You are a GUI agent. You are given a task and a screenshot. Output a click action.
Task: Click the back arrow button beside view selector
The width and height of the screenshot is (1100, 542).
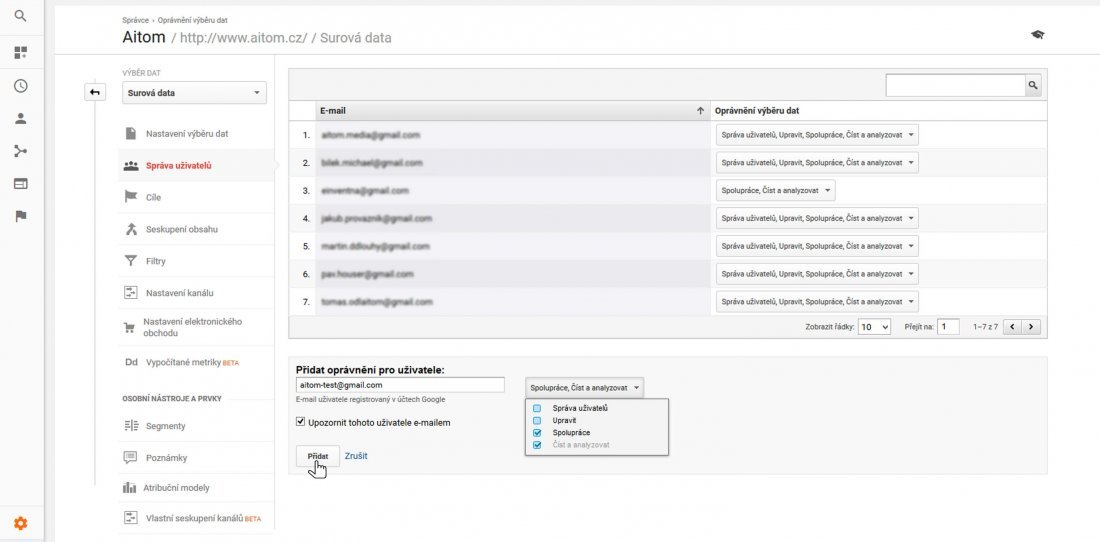pyautogui.click(x=95, y=93)
